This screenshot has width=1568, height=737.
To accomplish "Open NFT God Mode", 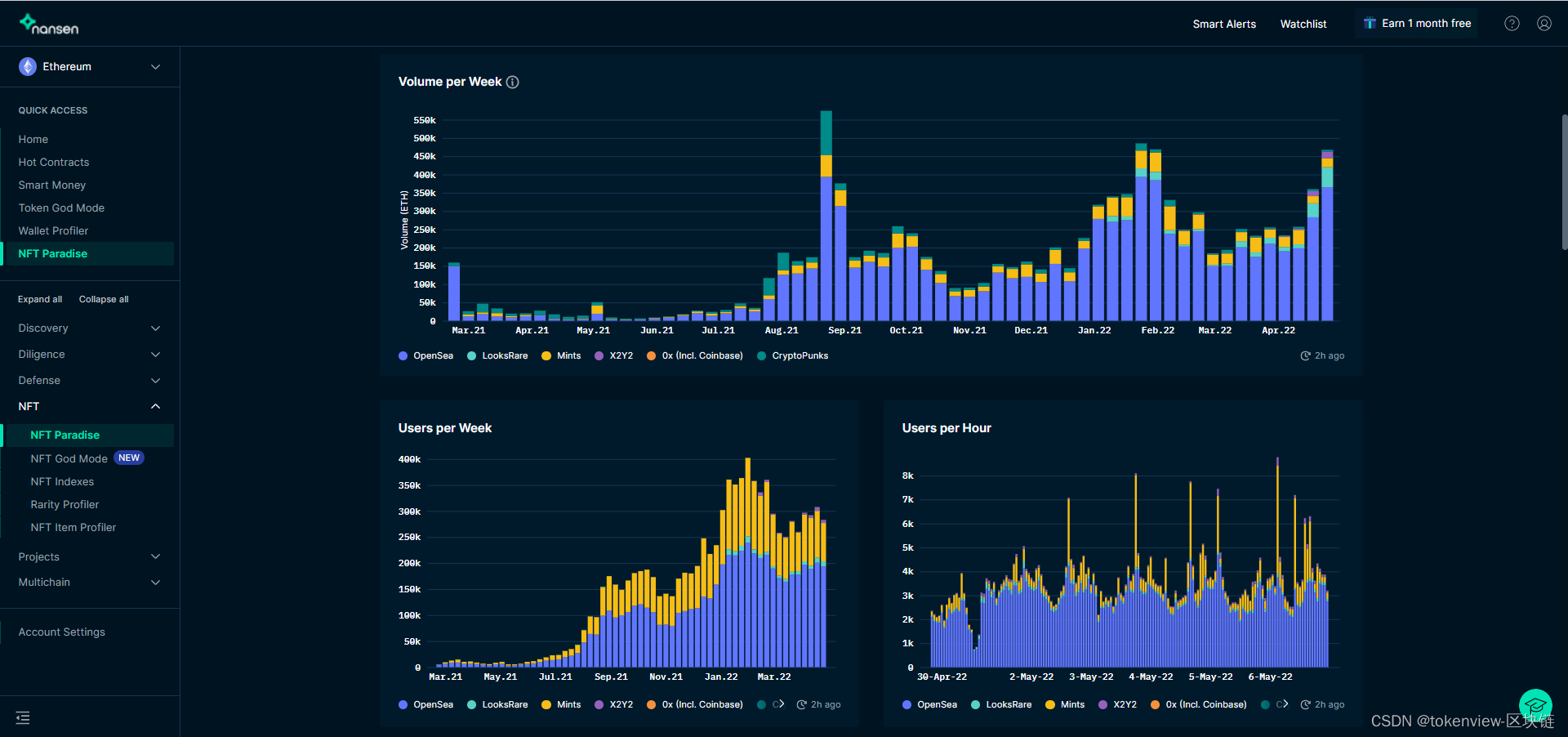I will 69,459.
